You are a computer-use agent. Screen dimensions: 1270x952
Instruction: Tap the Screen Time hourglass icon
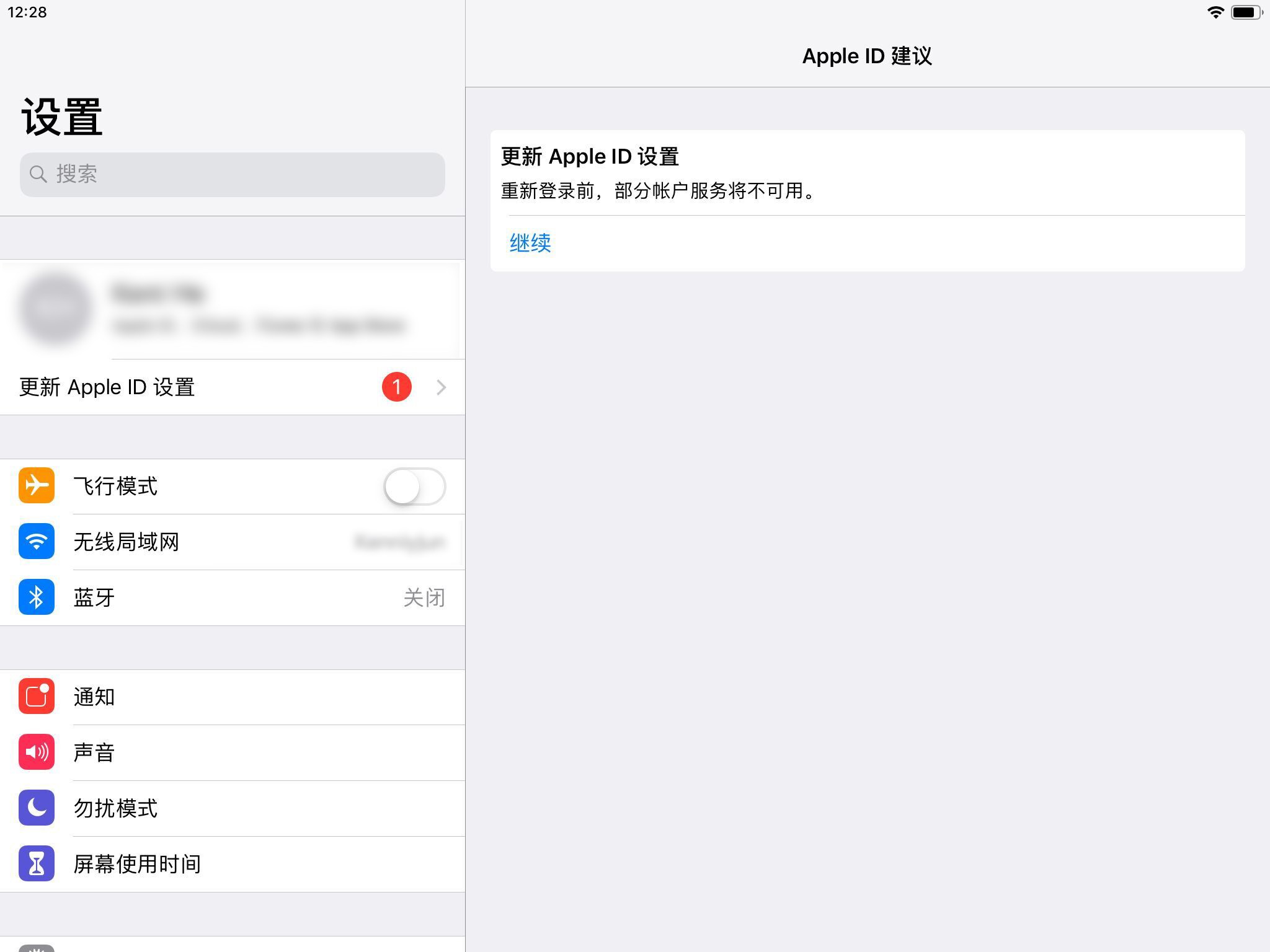[x=37, y=863]
